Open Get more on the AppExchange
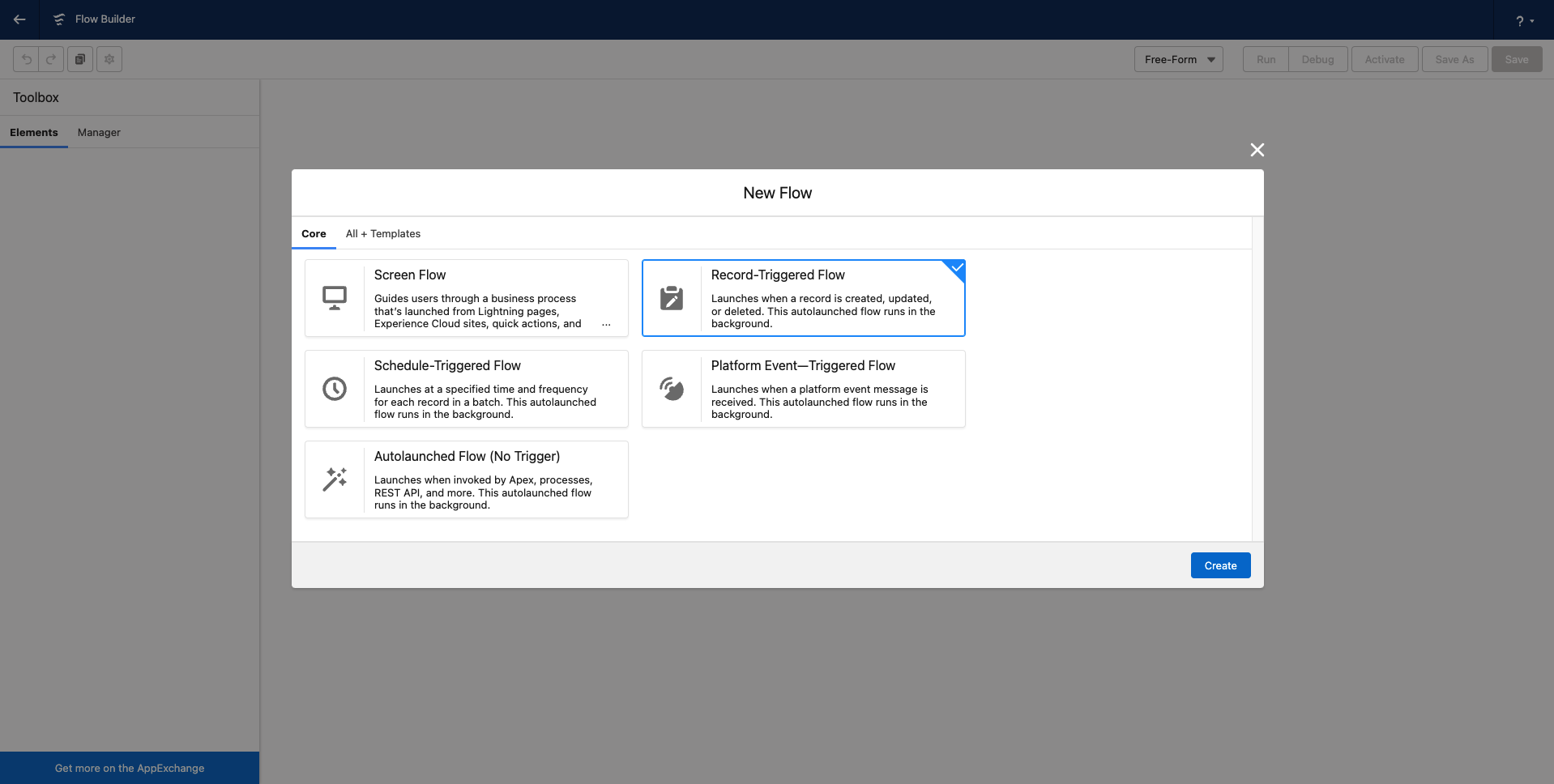This screenshot has height=784, width=1554. point(129,767)
